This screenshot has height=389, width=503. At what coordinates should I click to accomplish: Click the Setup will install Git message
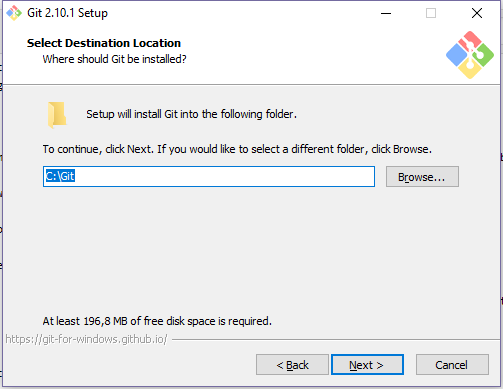click(191, 114)
